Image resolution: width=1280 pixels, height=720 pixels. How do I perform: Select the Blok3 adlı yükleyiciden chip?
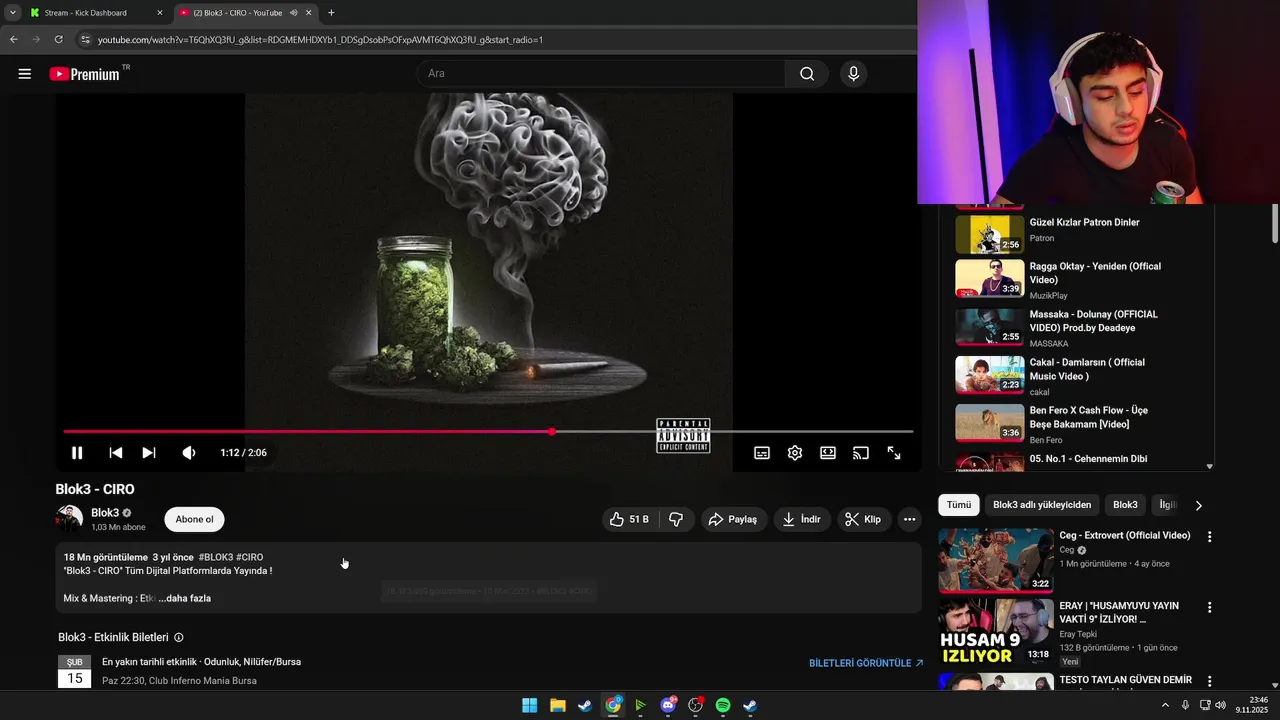click(x=1042, y=505)
